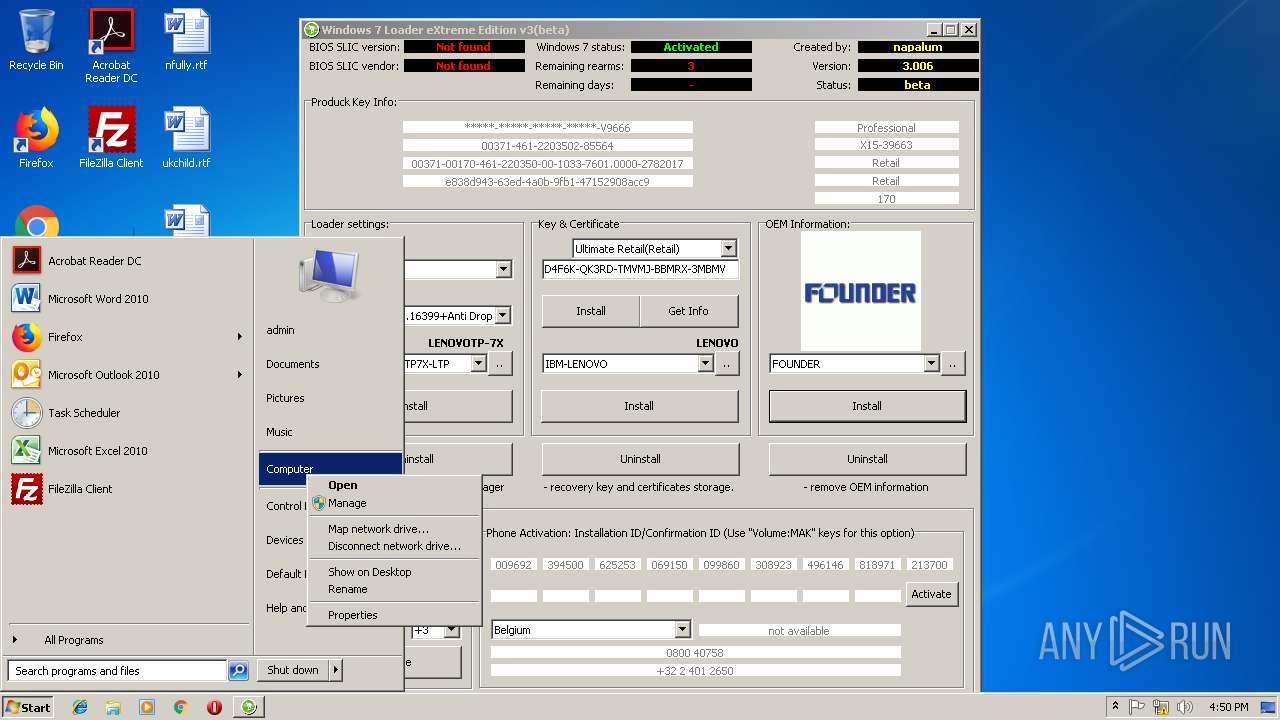
Task: Open Internet Explorer from taskbar
Action: [x=80, y=707]
